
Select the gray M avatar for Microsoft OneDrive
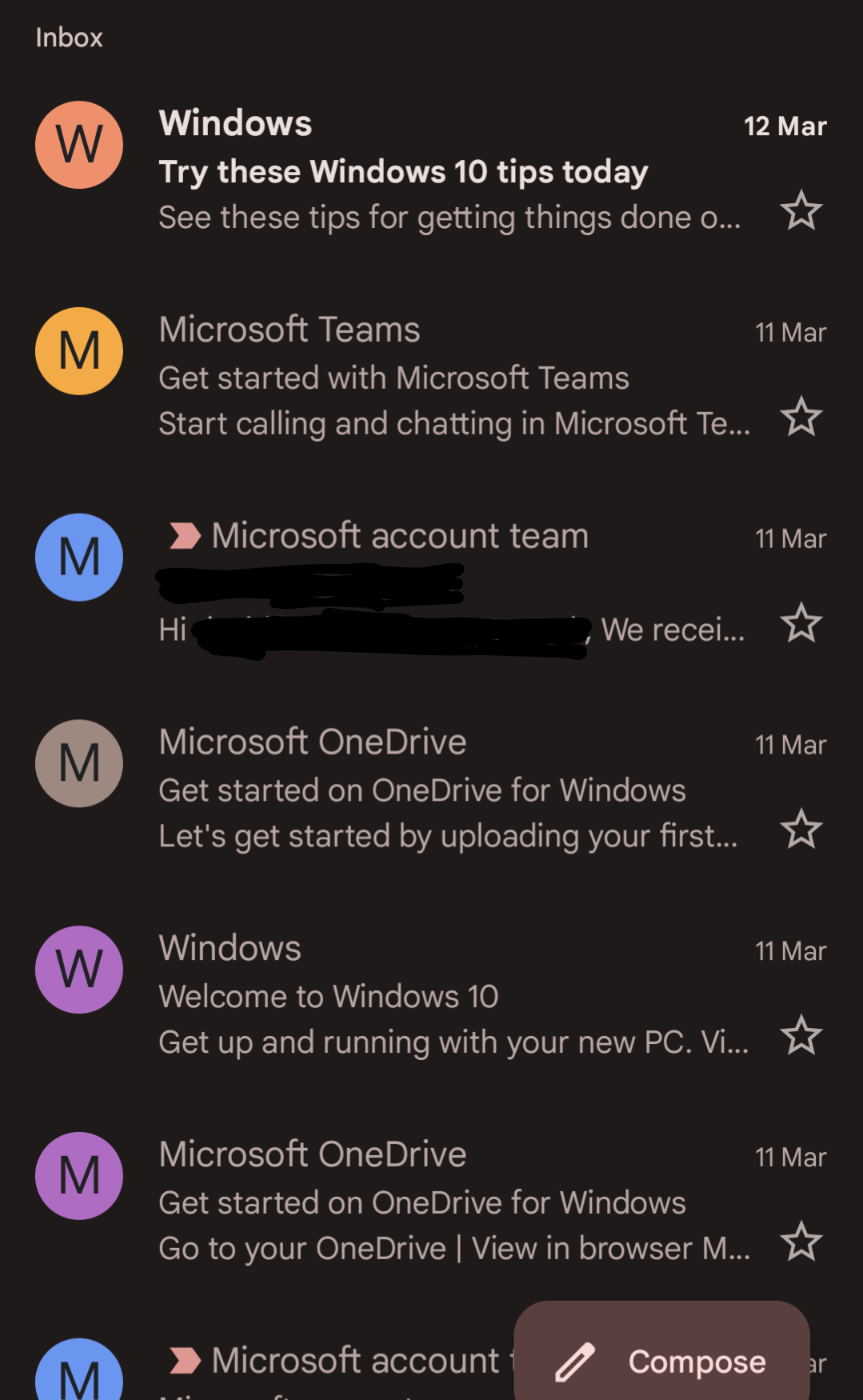[79, 763]
